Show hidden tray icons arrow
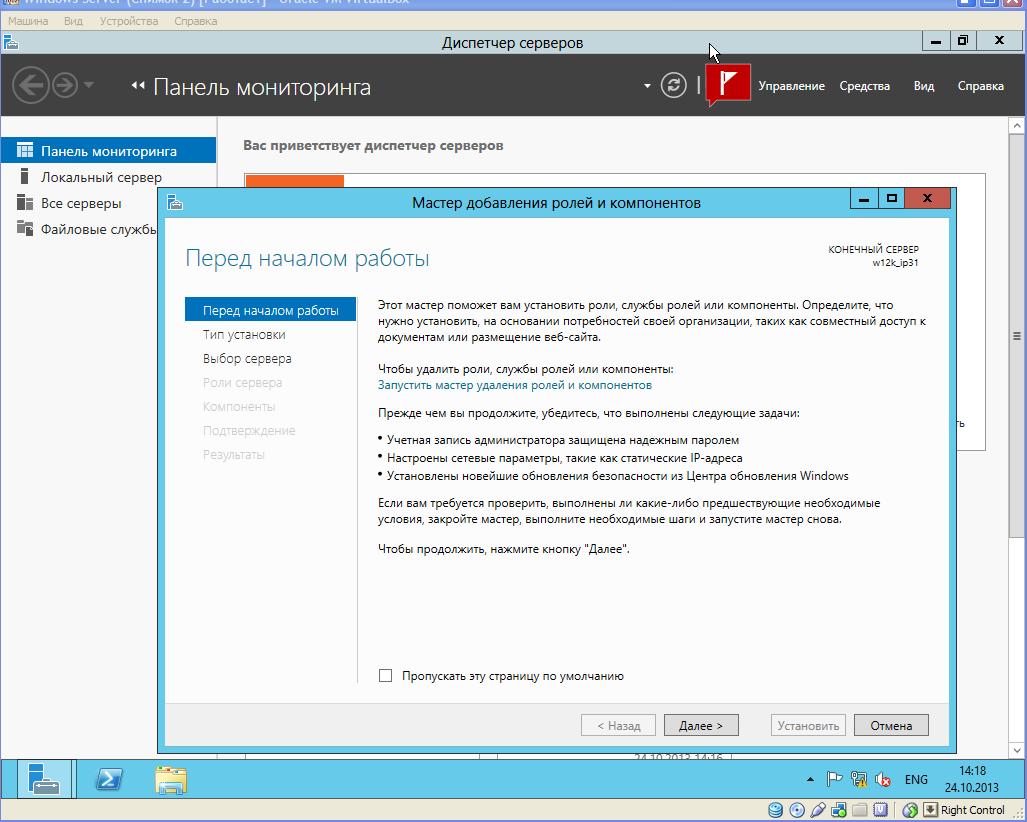Screen dimensions: 1027x822 pyautogui.click(x=810, y=779)
